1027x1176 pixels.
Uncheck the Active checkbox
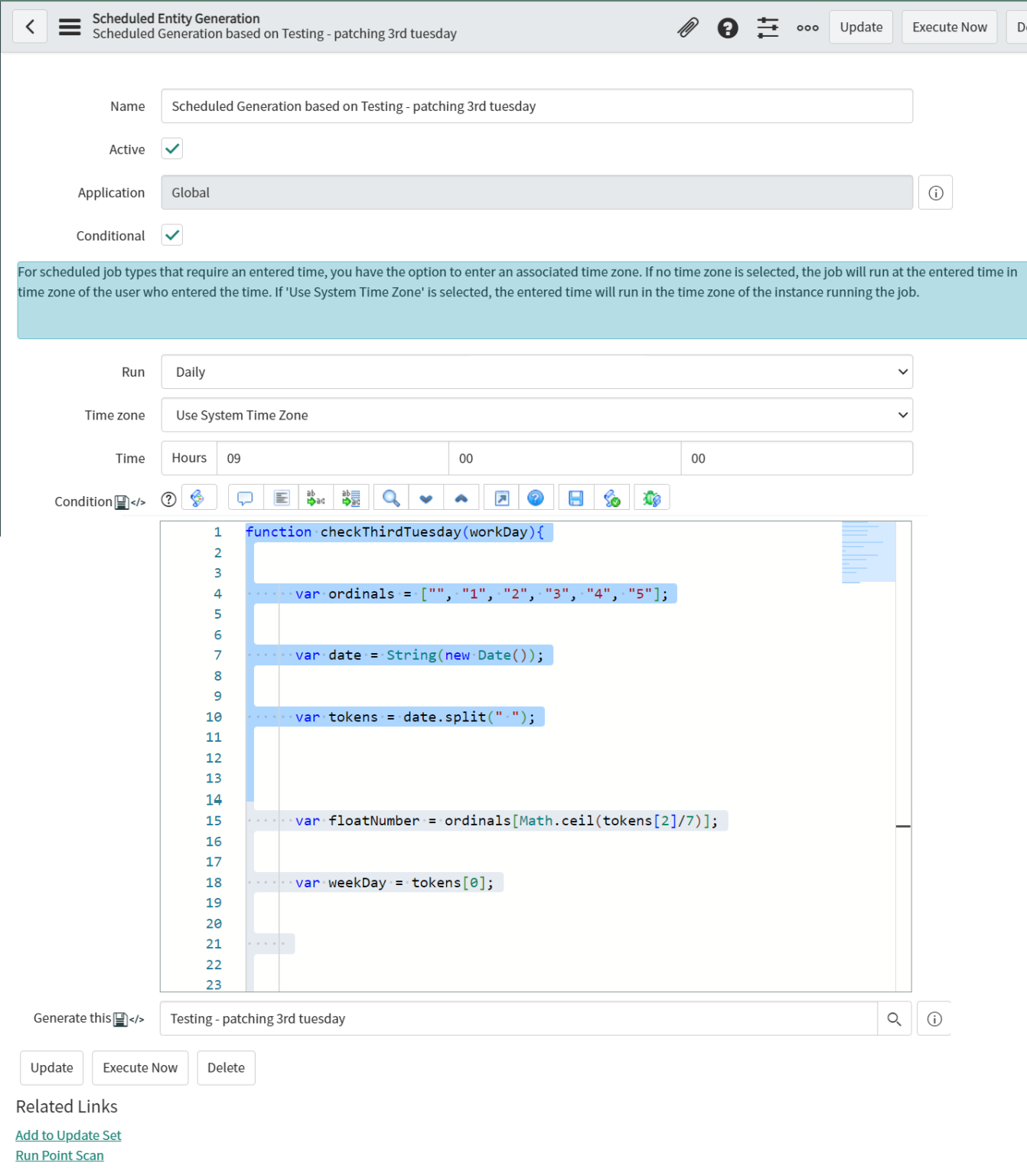click(x=171, y=149)
